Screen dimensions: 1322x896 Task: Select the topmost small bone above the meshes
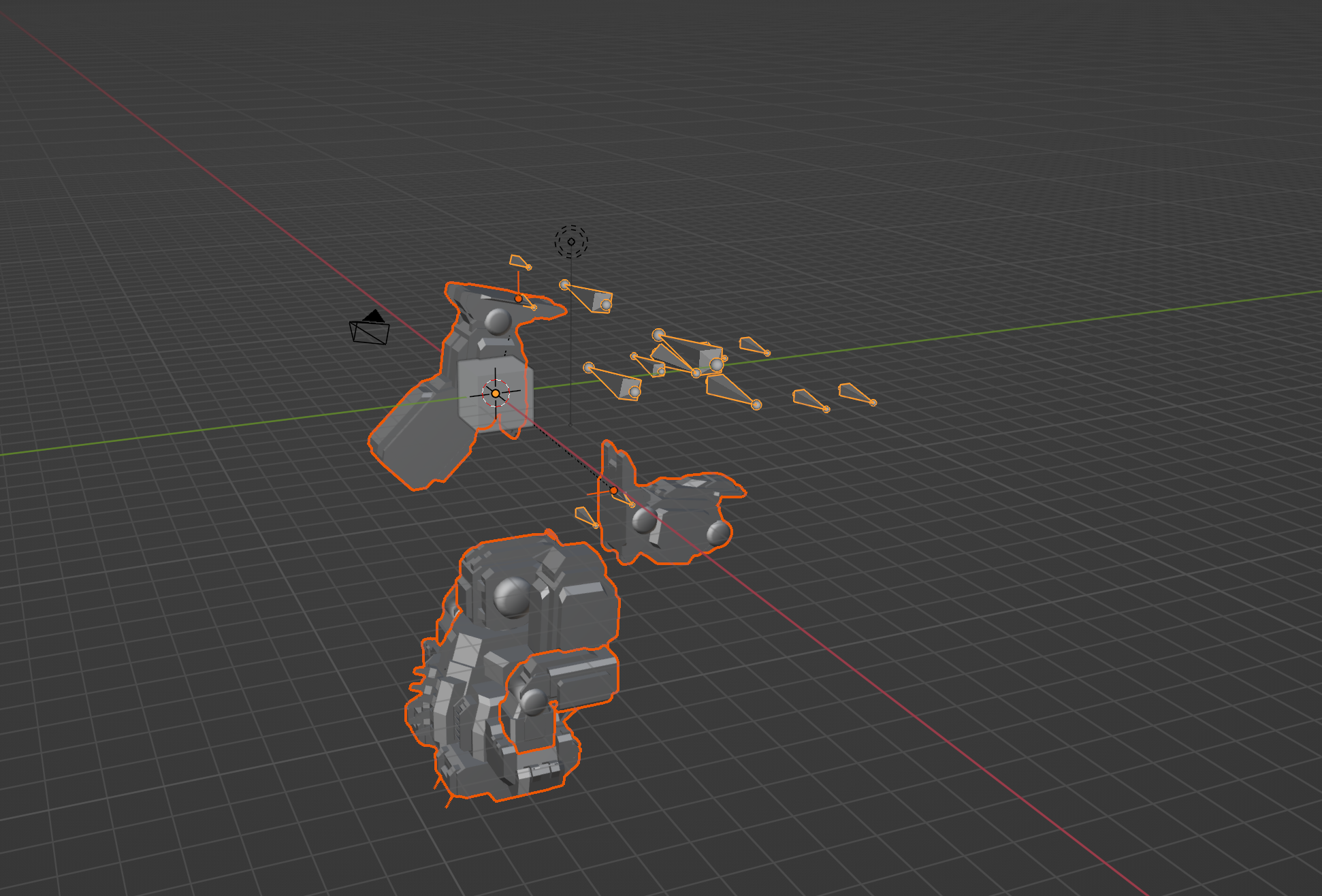(520, 262)
